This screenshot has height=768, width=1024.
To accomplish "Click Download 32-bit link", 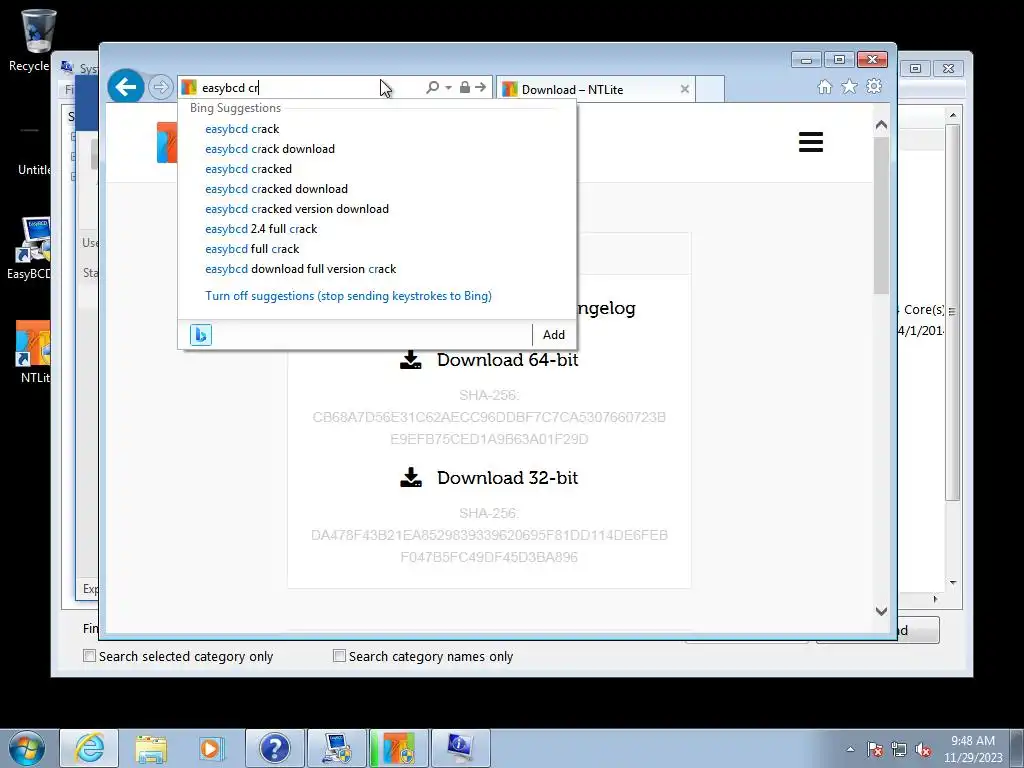I will click(507, 477).
